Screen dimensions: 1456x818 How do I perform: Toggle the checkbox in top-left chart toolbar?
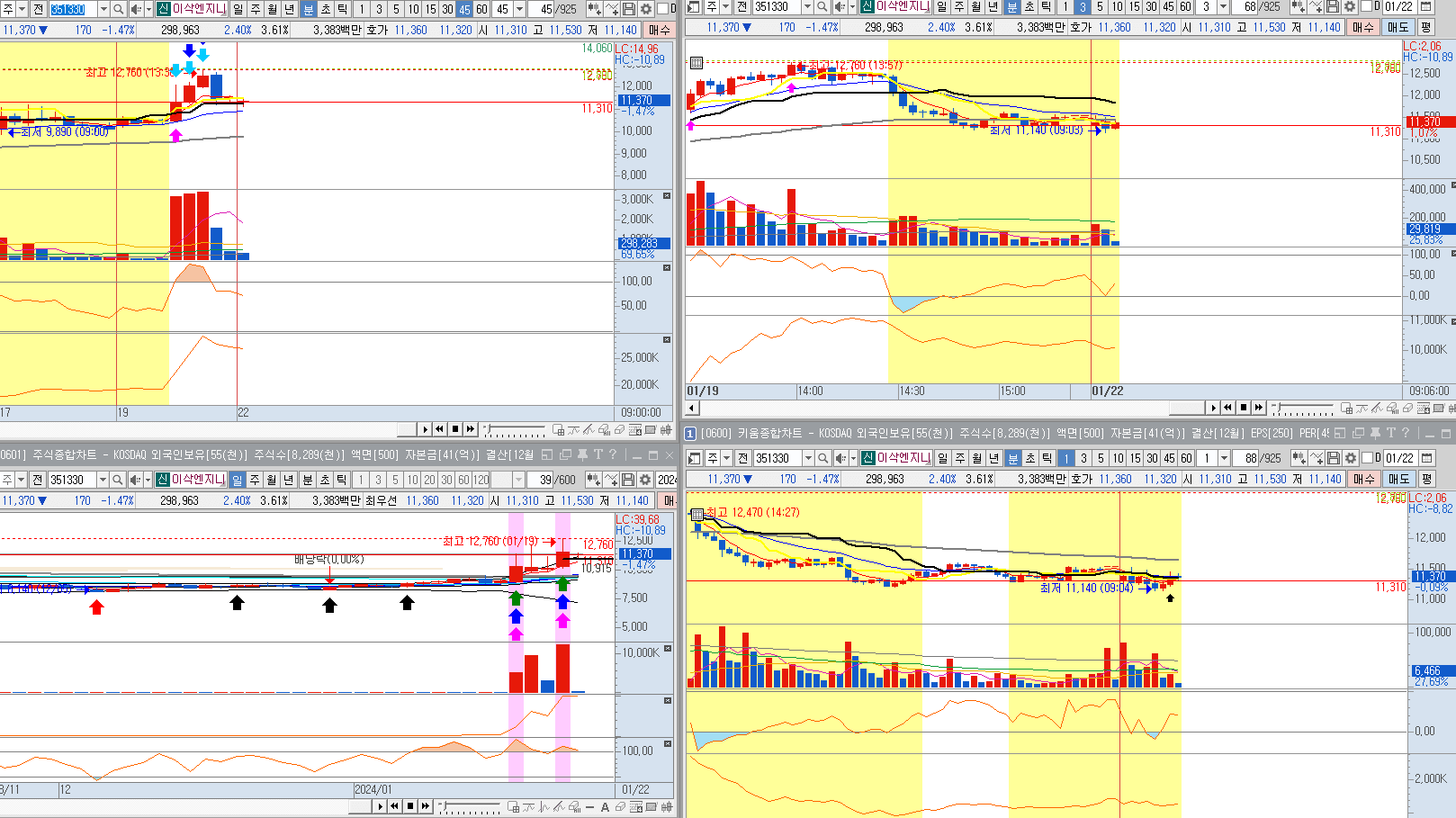663,9
